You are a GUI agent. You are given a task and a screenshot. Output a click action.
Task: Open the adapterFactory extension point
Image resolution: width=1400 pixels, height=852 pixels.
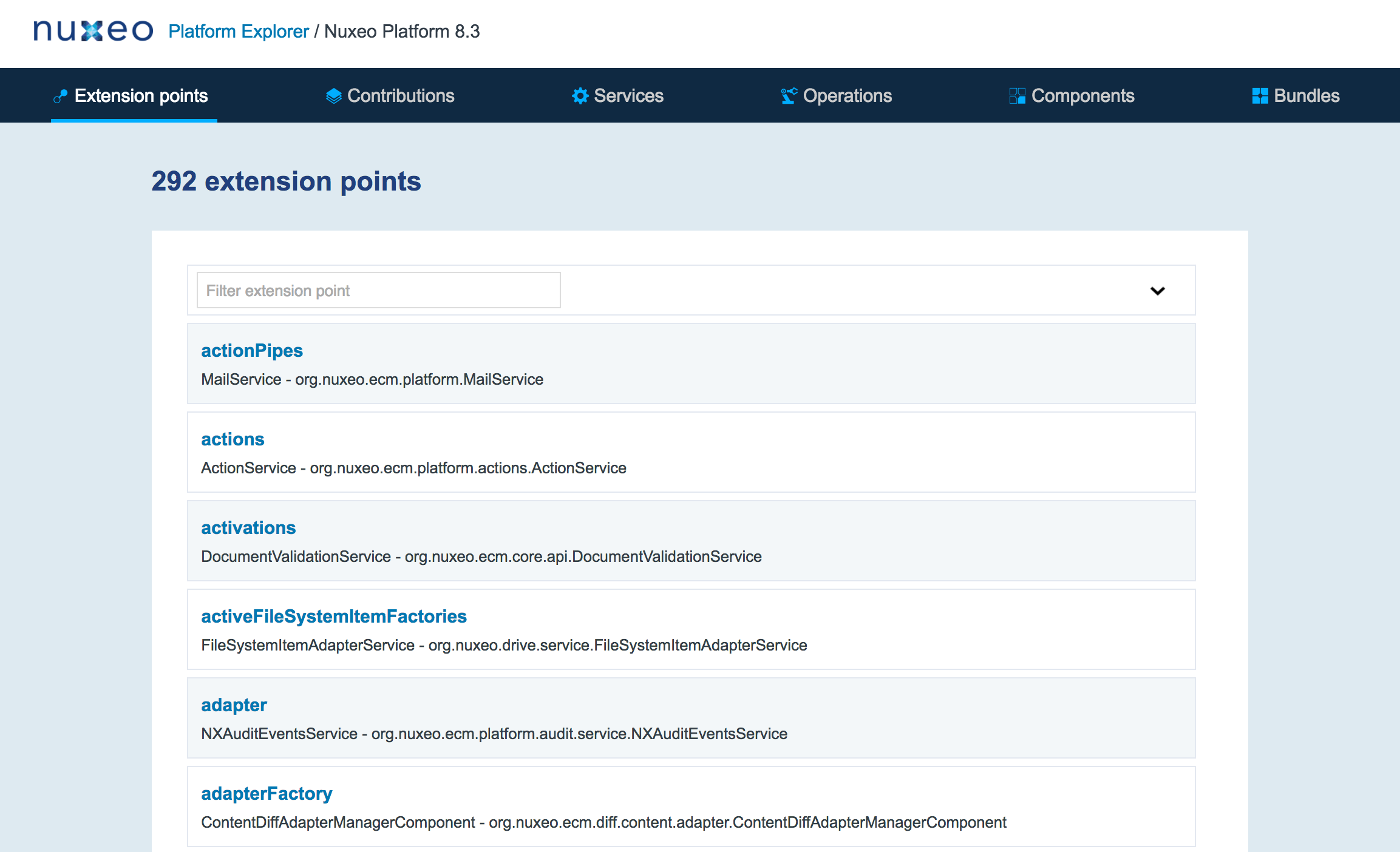(x=267, y=794)
